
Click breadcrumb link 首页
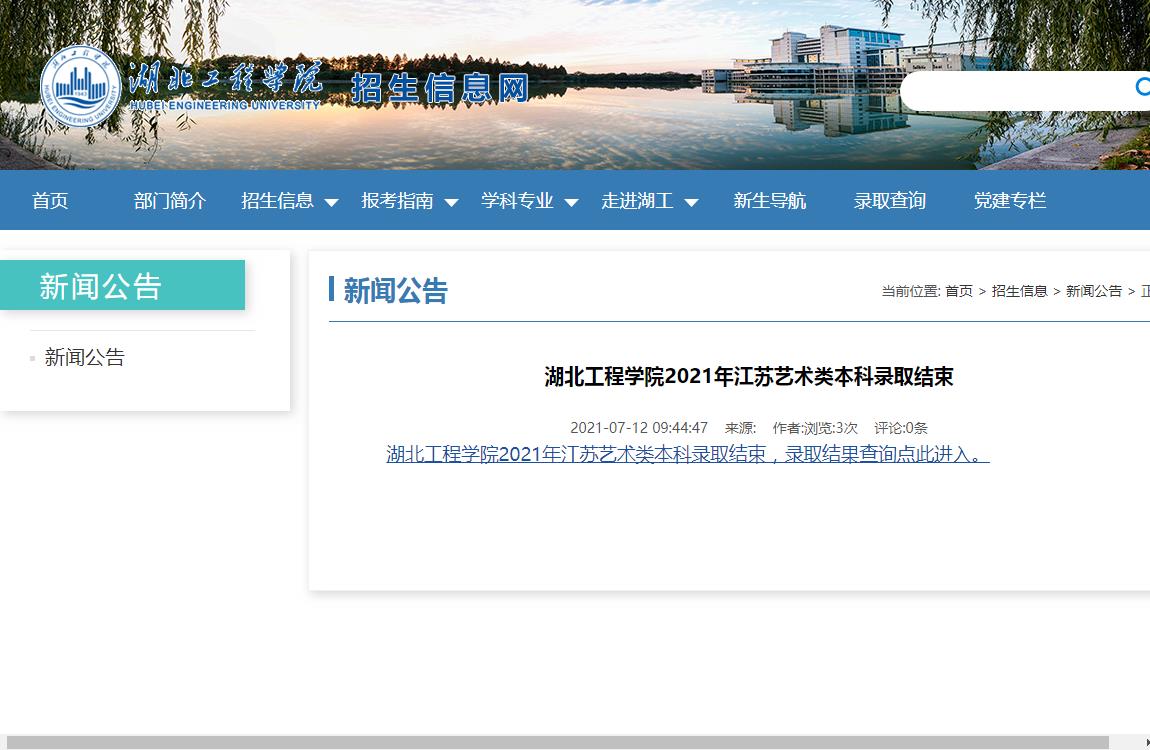pyautogui.click(x=959, y=291)
